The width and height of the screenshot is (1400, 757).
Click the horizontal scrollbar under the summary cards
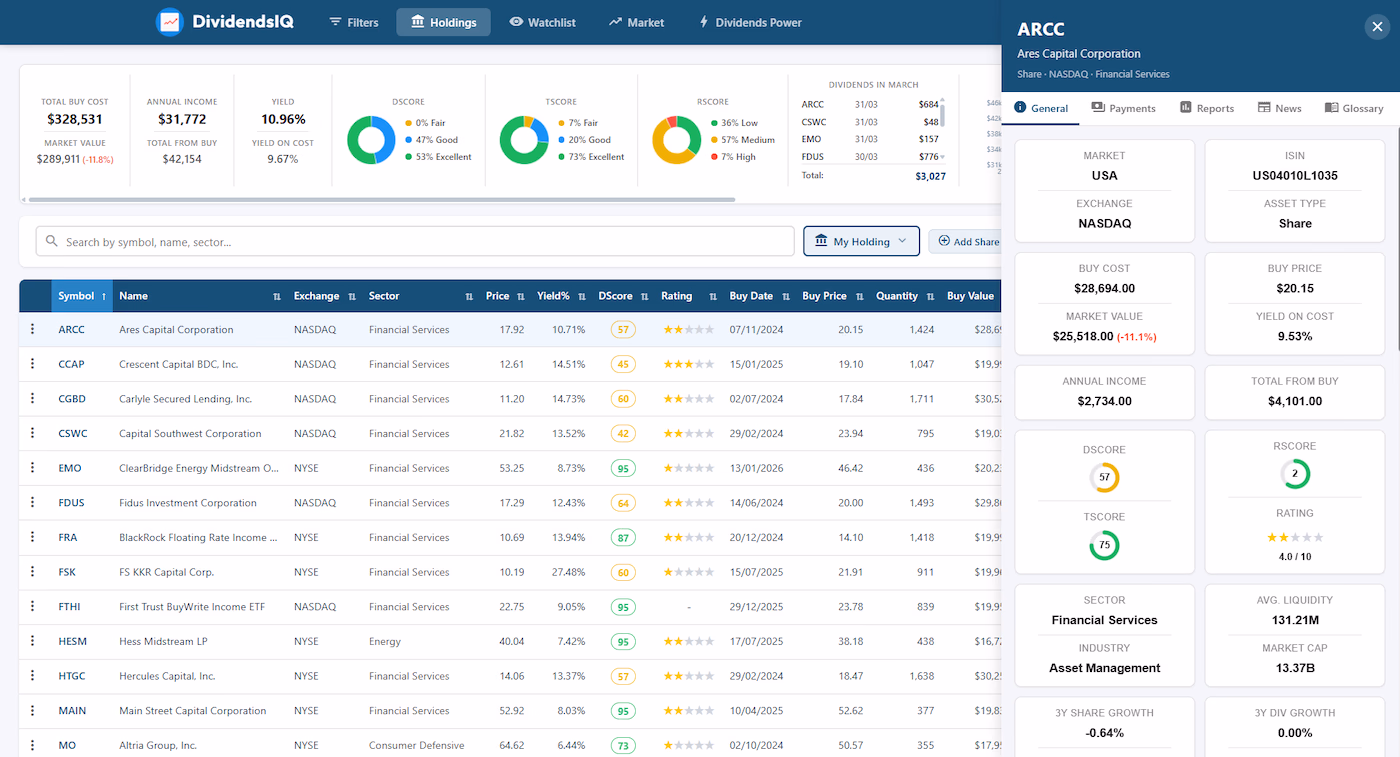click(x=378, y=200)
